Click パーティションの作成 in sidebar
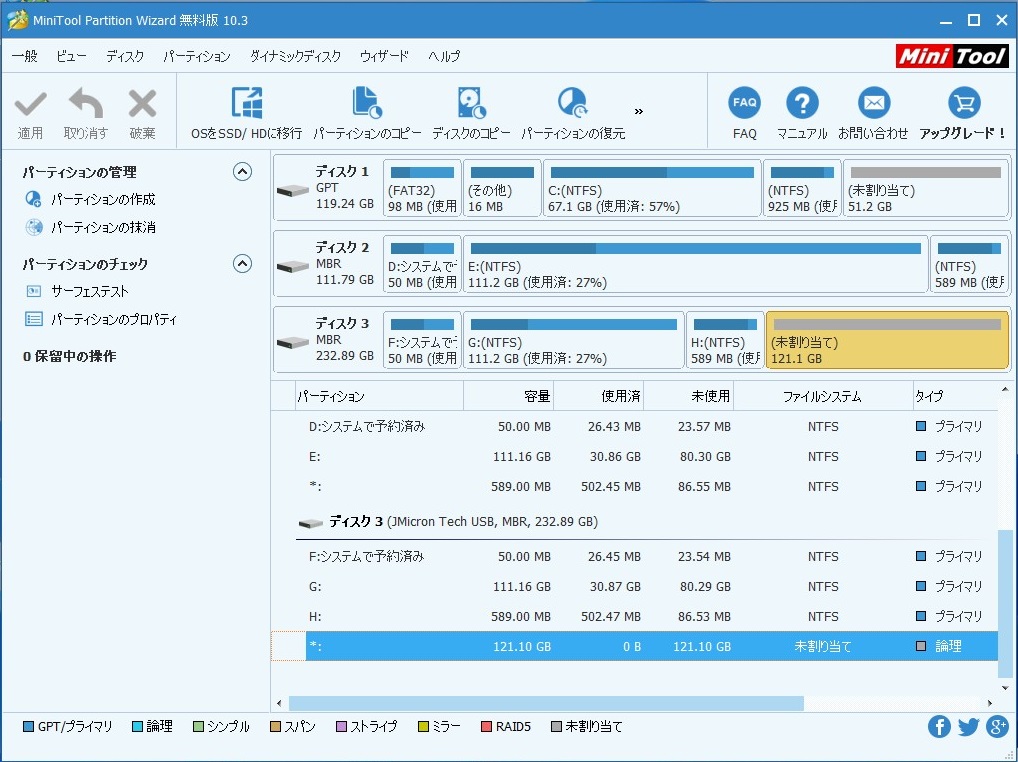This screenshot has height=762, width=1018. pyautogui.click(x=103, y=200)
